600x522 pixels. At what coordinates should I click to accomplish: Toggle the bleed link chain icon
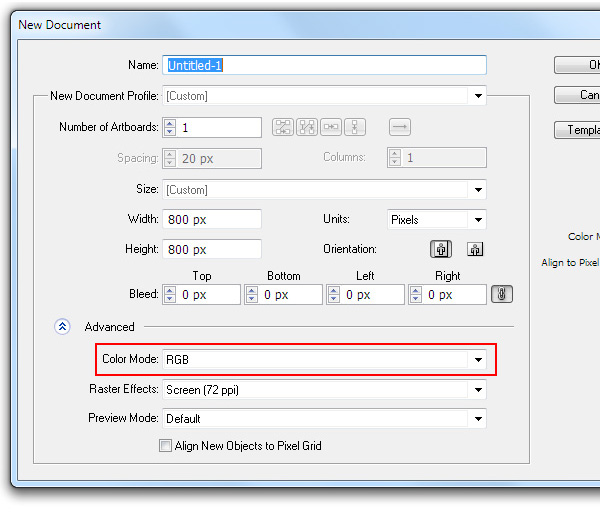[x=501, y=294]
